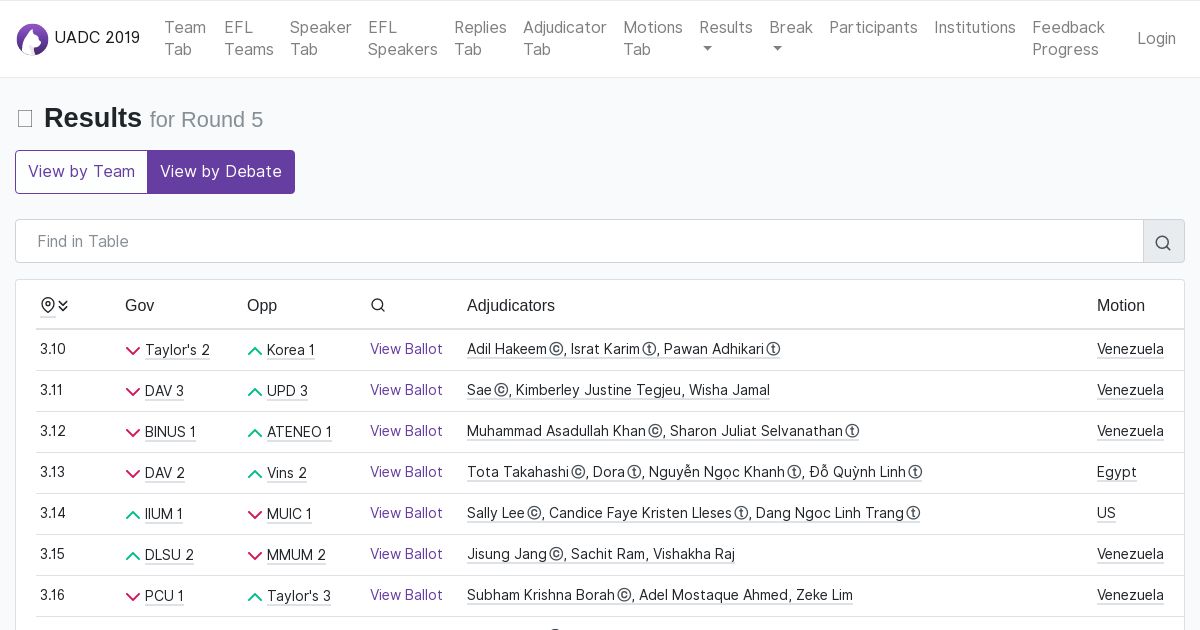This screenshot has width=1200, height=630.
Task: Go to the Motions Tab
Action: [652, 38]
